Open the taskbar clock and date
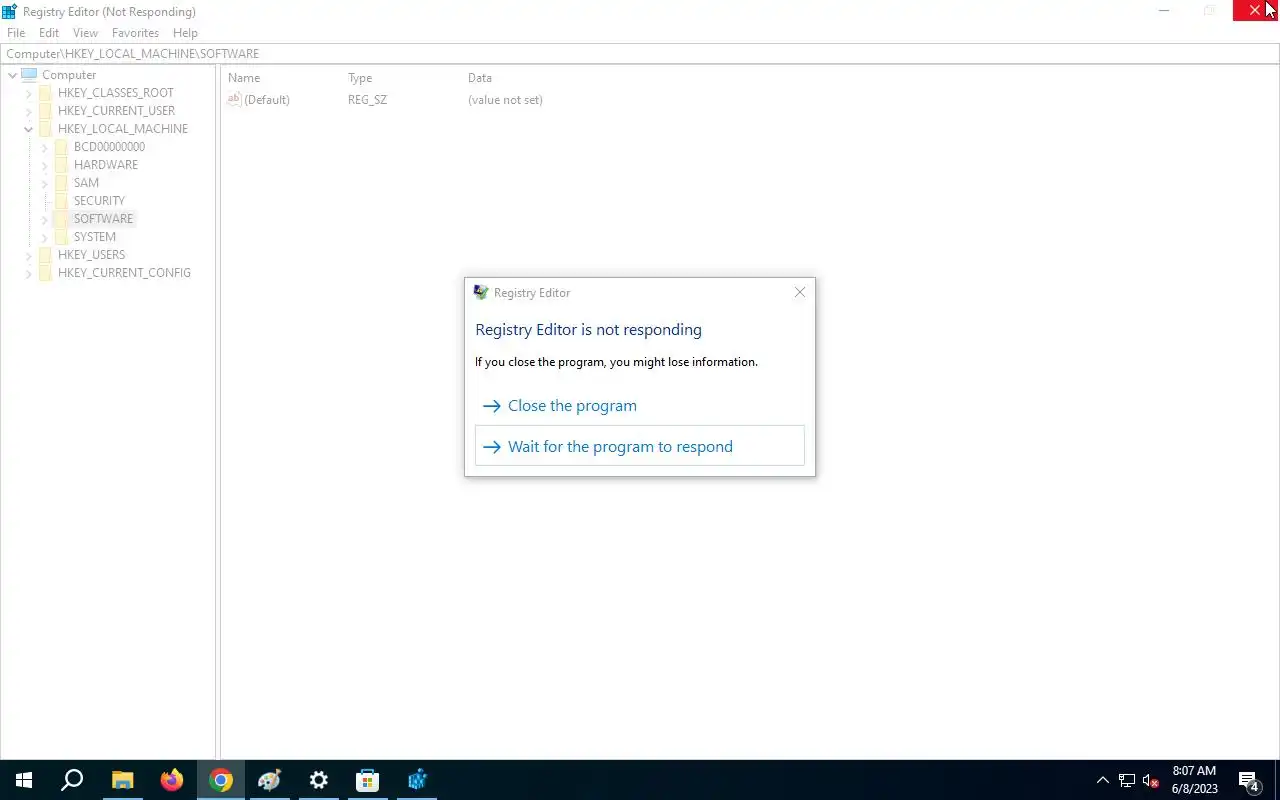Viewport: 1280px width, 800px height. pos(1194,780)
